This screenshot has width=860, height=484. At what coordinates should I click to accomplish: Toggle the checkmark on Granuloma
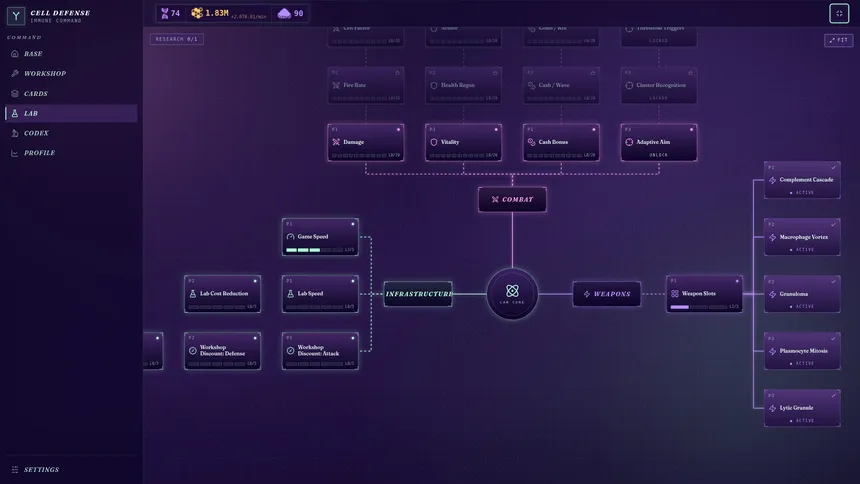[834, 282]
